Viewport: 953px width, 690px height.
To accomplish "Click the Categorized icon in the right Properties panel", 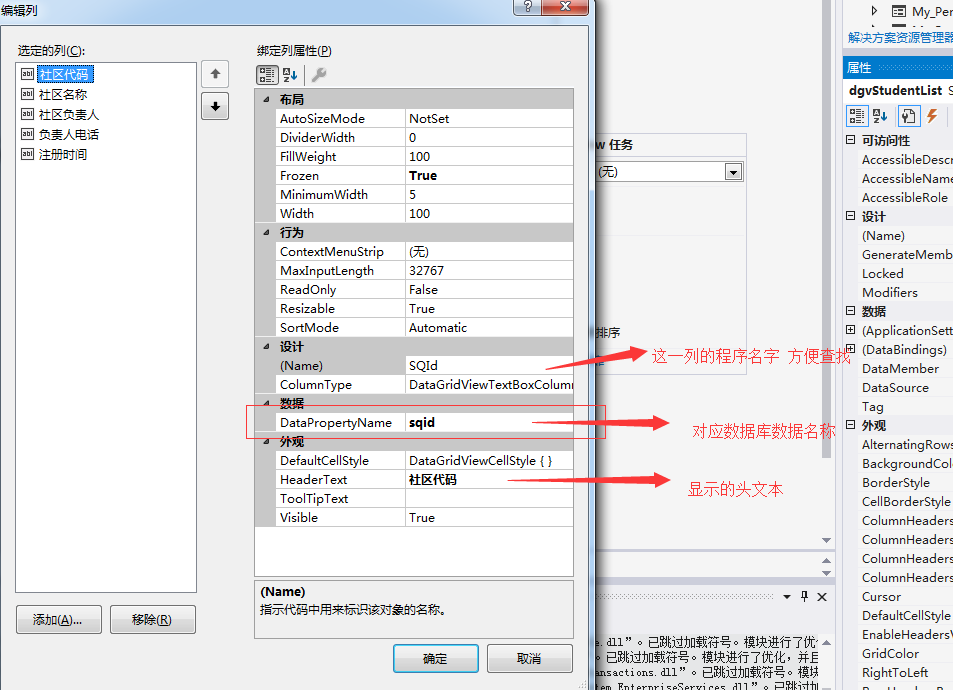I will (857, 117).
